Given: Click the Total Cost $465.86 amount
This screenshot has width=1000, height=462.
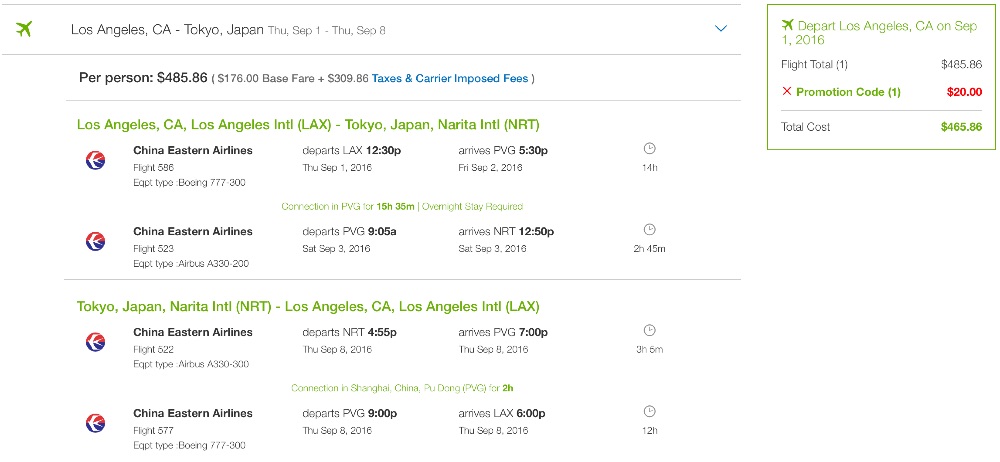Looking at the screenshot, I should coord(961,127).
